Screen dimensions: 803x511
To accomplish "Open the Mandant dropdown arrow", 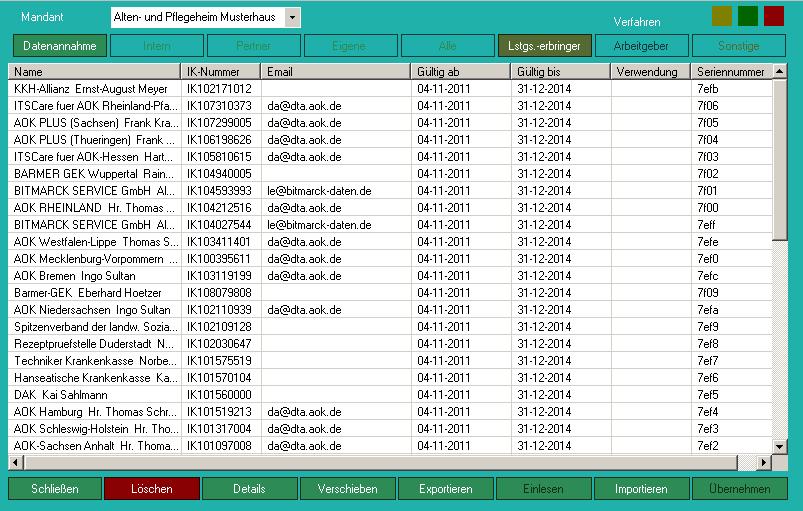I will pyautogui.click(x=292, y=17).
